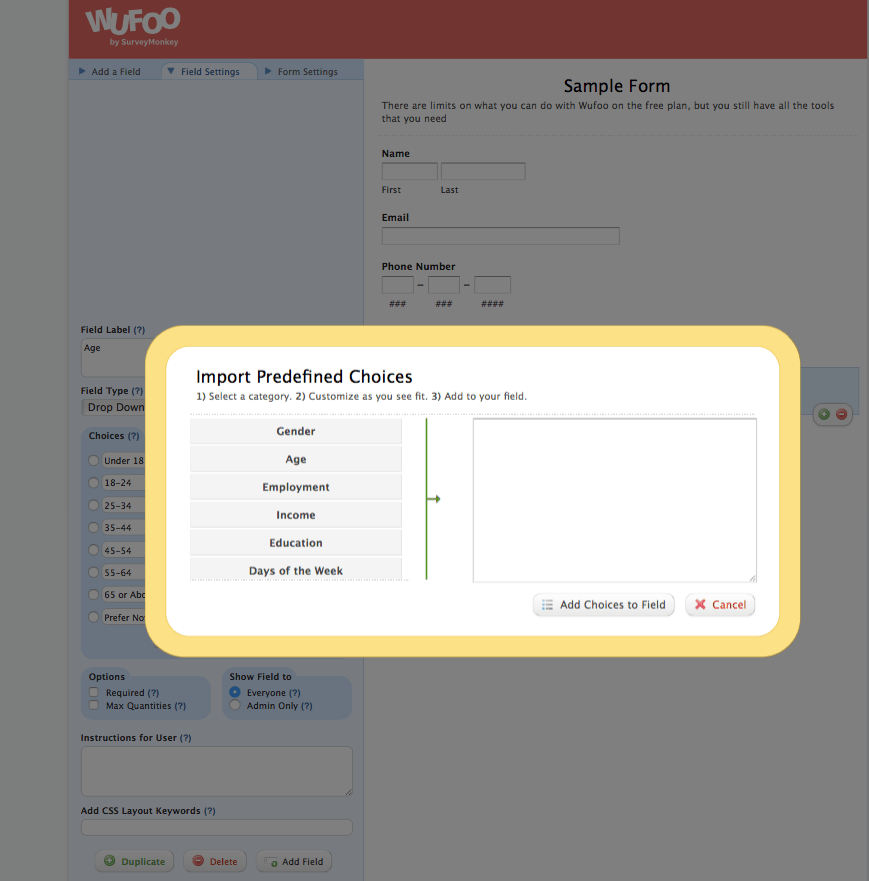Click the green plus icon beside the form field

(x=823, y=414)
